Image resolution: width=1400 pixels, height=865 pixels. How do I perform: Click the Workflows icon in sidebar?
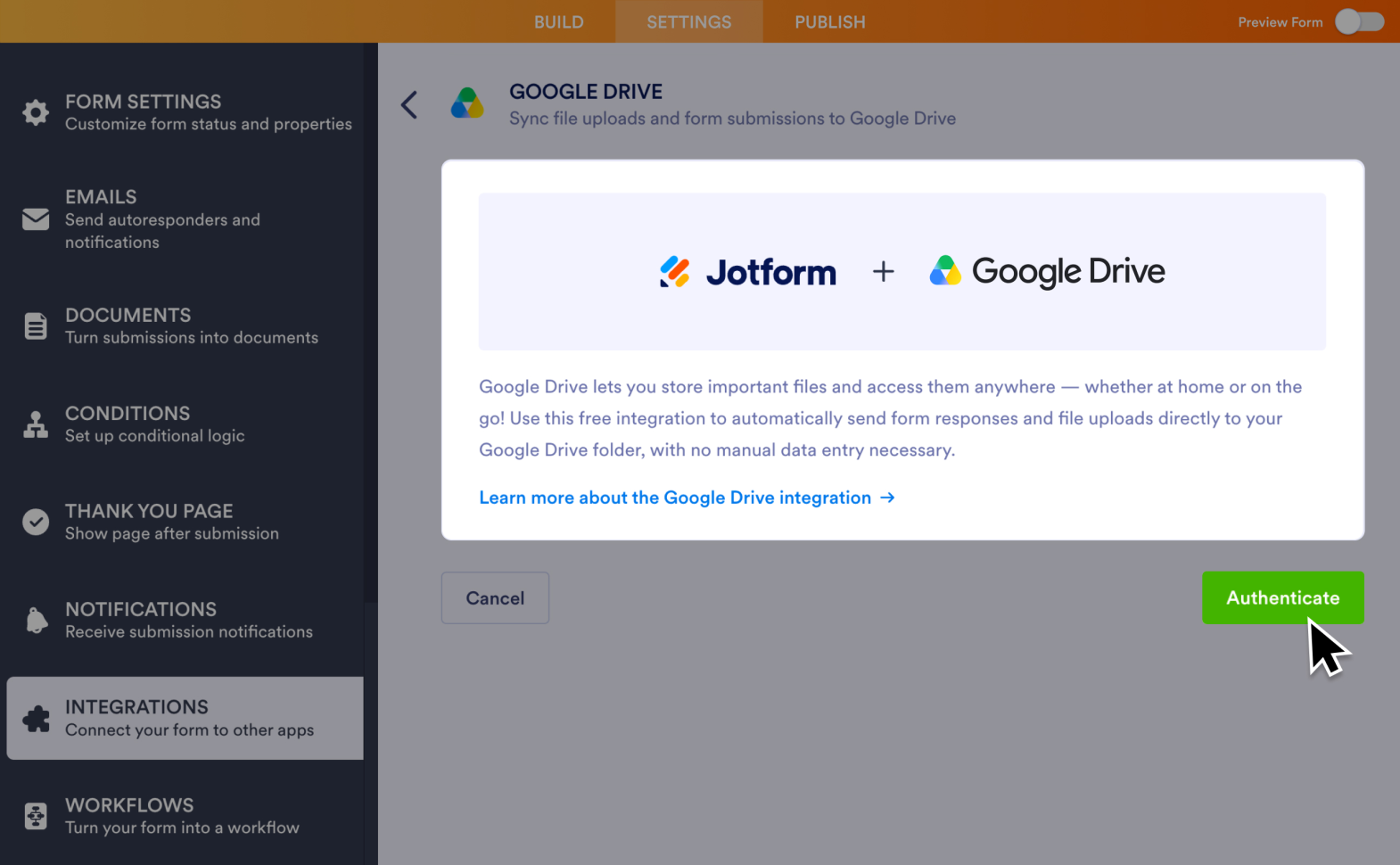click(36, 816)
